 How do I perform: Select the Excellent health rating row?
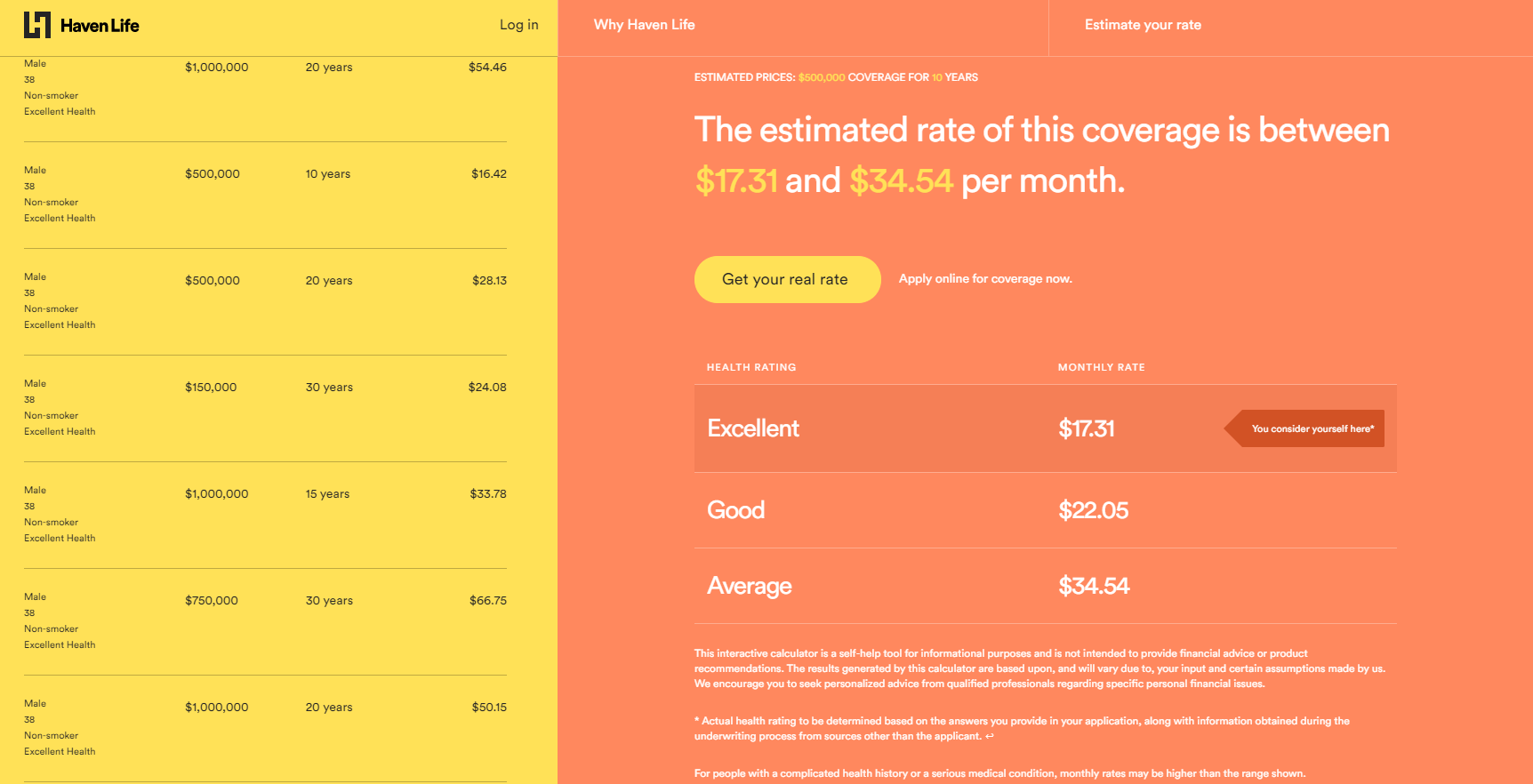pyautogui.click(x=1045, y=428)
